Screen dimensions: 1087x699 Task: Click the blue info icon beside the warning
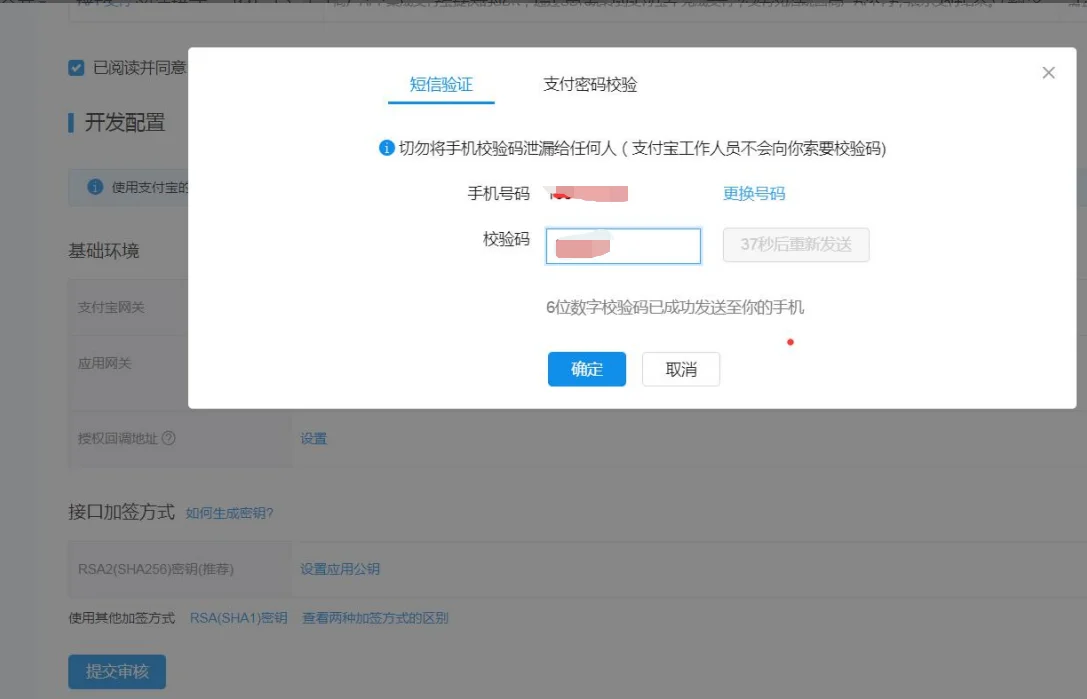point(386,148)
